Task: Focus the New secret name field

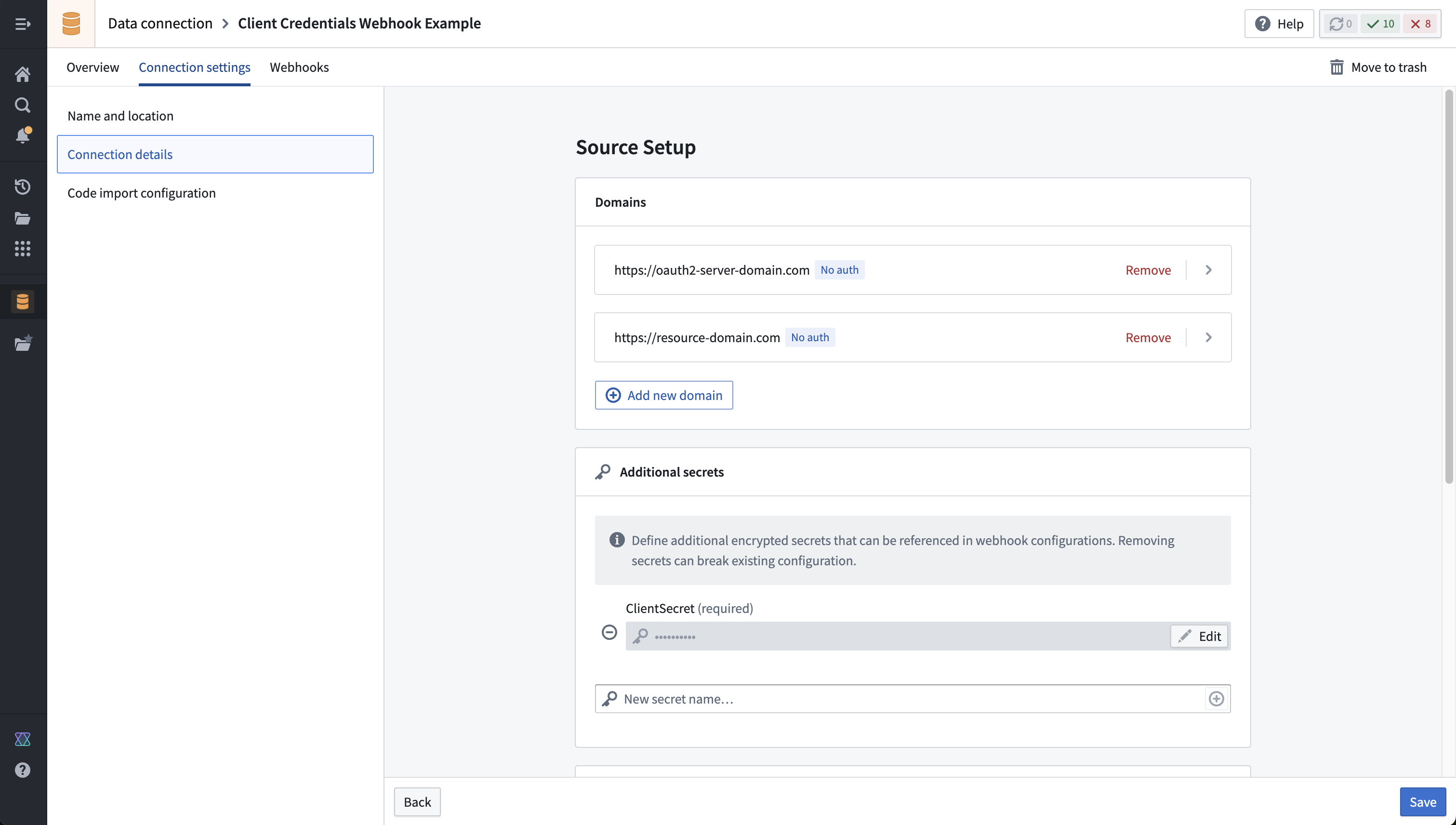Action: click(912, 699)
